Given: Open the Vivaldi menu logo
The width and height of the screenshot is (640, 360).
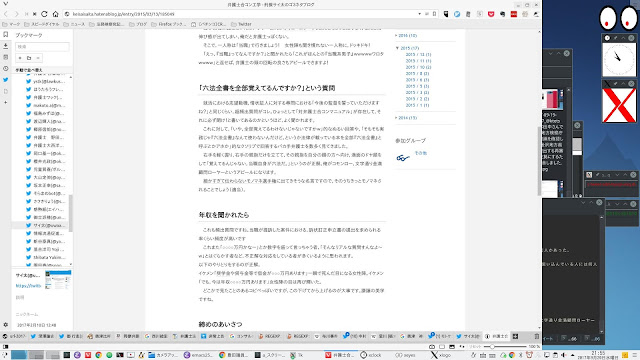Looking at the screenshot, I should click(x=5, y=4).
